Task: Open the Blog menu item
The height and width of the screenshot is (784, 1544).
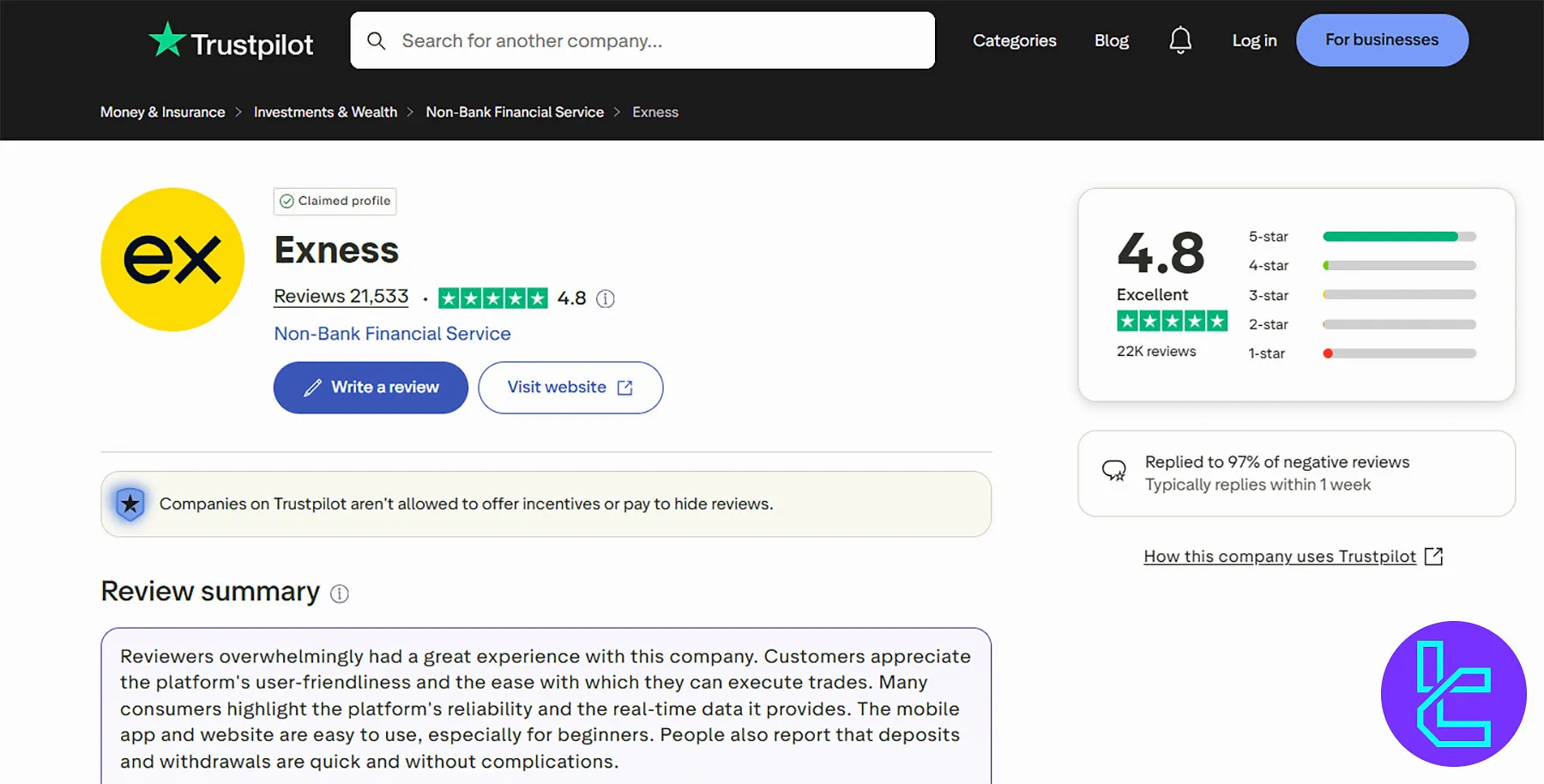Action: [1111, 40]
